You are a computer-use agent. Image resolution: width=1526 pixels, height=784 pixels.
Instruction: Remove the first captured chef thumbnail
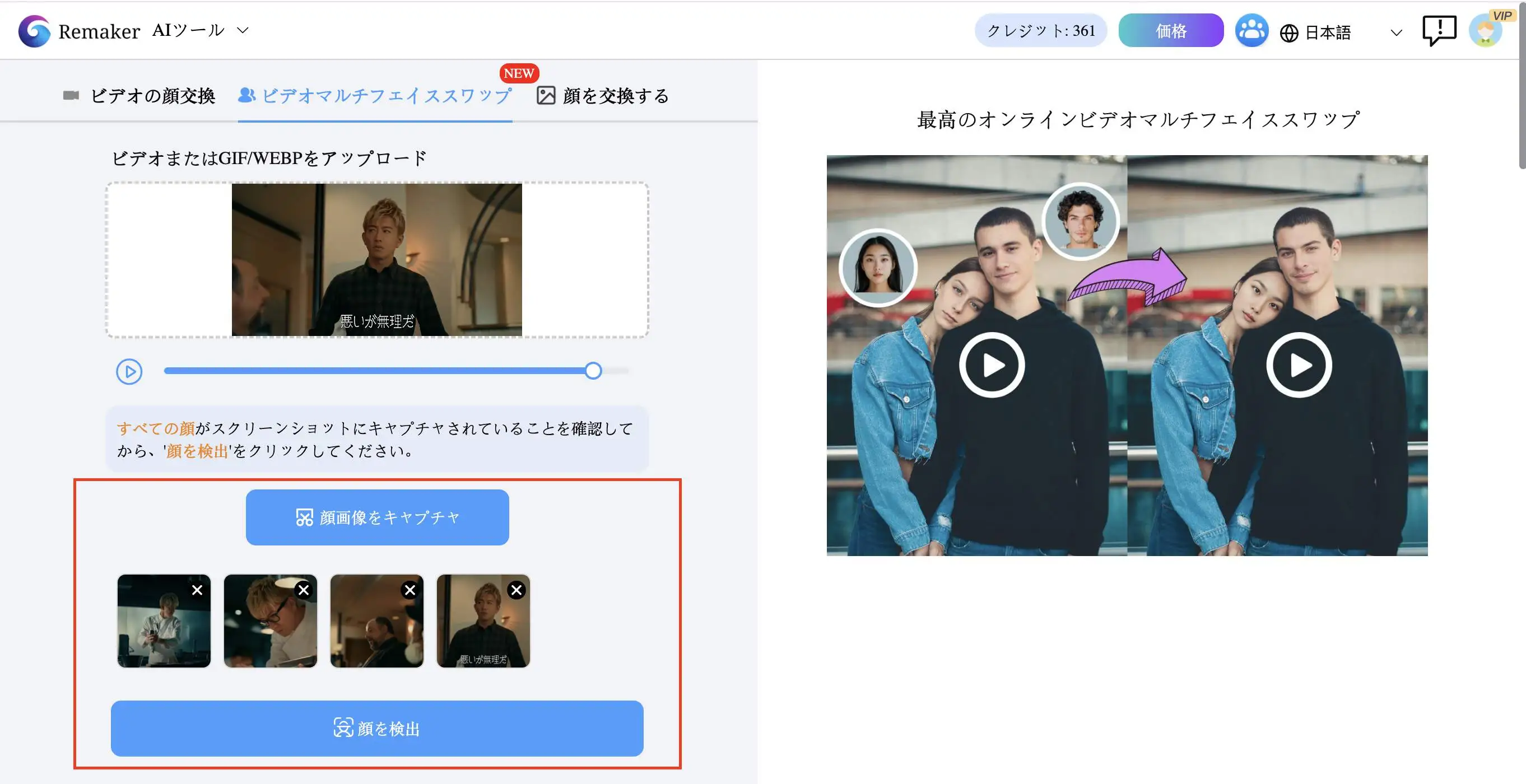tap(197, 590)
